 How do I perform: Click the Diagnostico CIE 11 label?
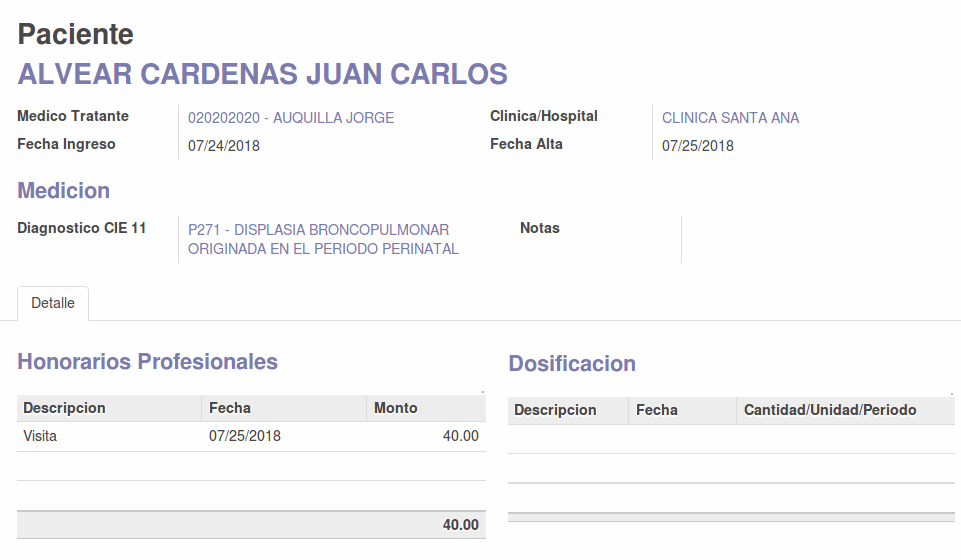(x=82, y=228)
